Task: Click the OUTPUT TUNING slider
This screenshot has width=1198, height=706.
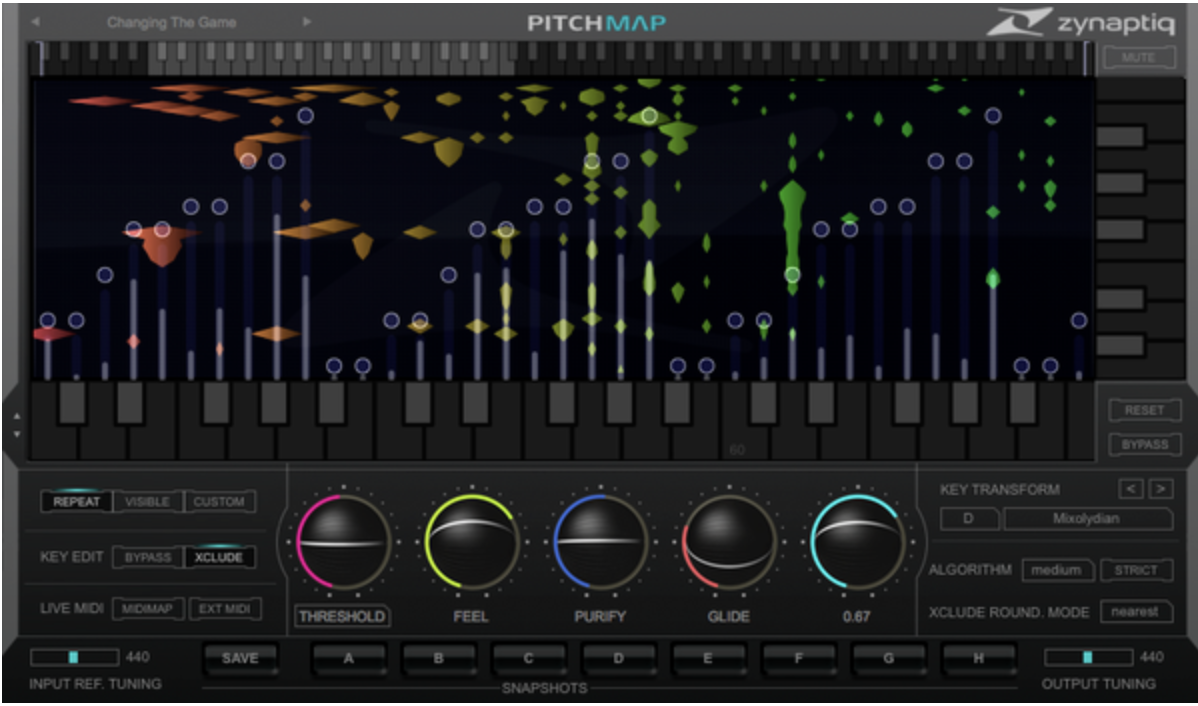Action: click(x=1089, y=657)
